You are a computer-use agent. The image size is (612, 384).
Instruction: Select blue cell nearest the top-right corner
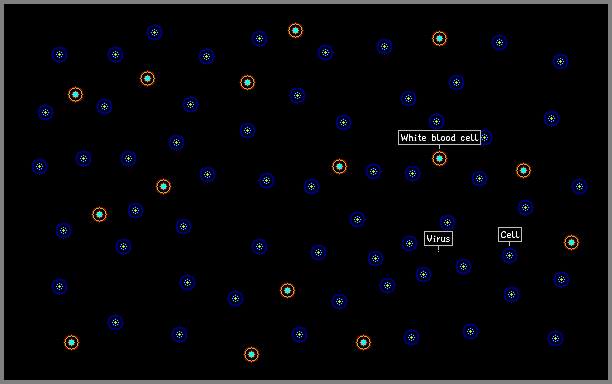[560, 61]
